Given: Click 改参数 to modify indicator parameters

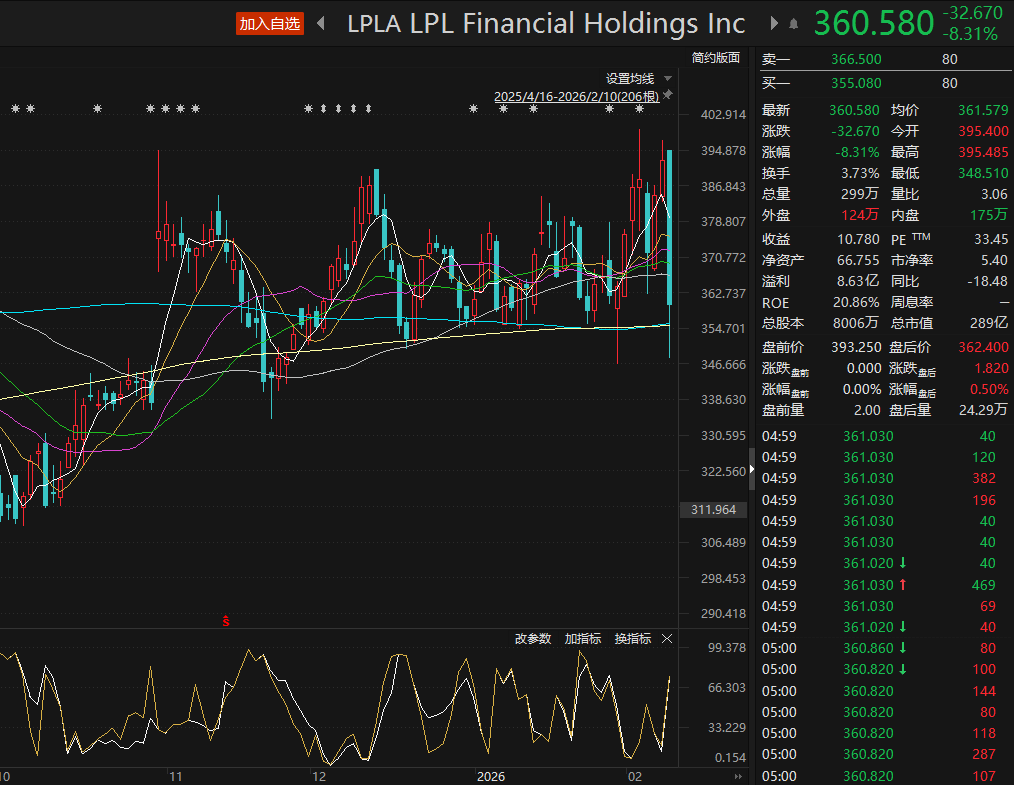Looking at the screenshot, I should 533,639.
